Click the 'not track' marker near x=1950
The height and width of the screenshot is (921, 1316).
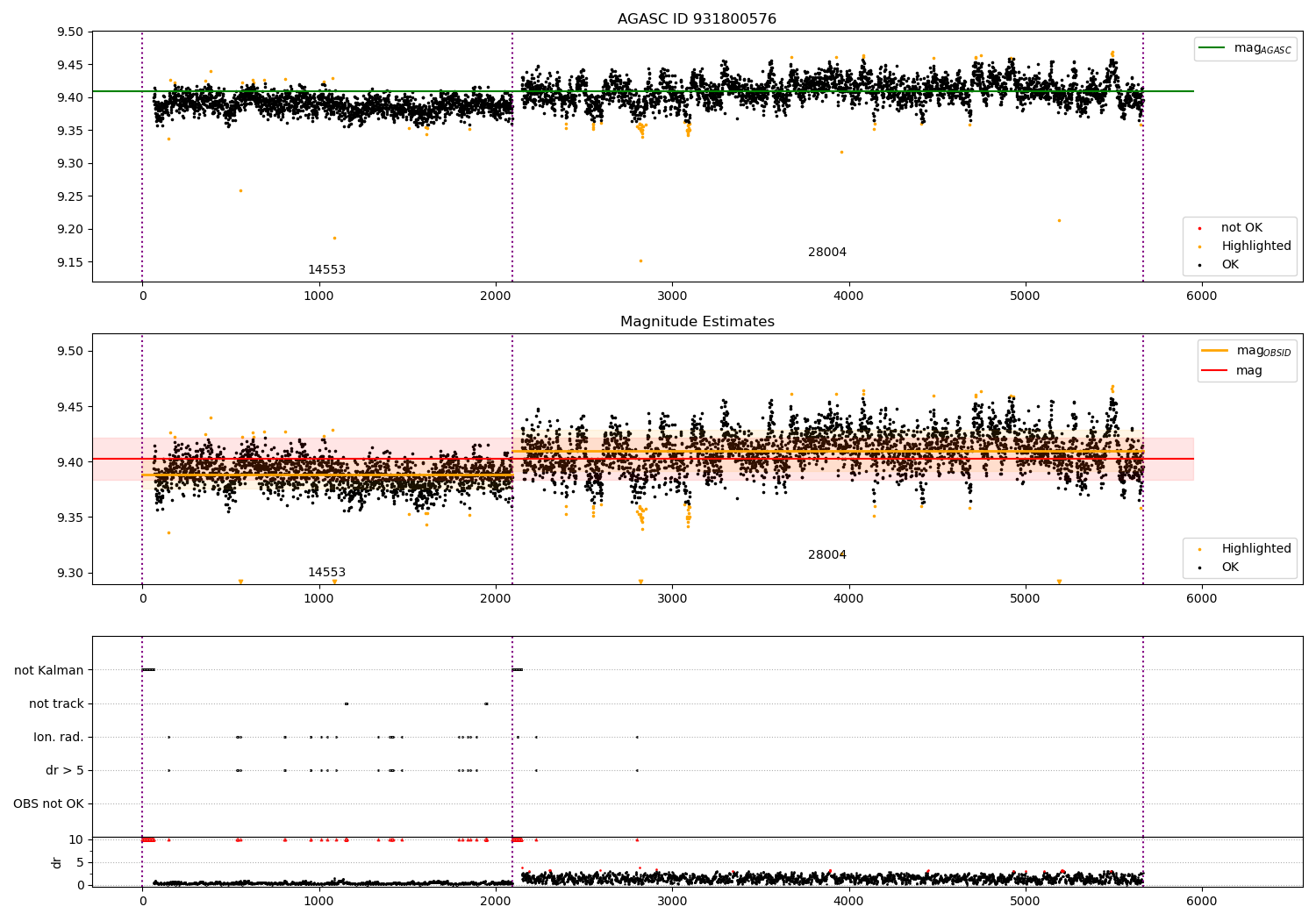(x=486, y=703)
